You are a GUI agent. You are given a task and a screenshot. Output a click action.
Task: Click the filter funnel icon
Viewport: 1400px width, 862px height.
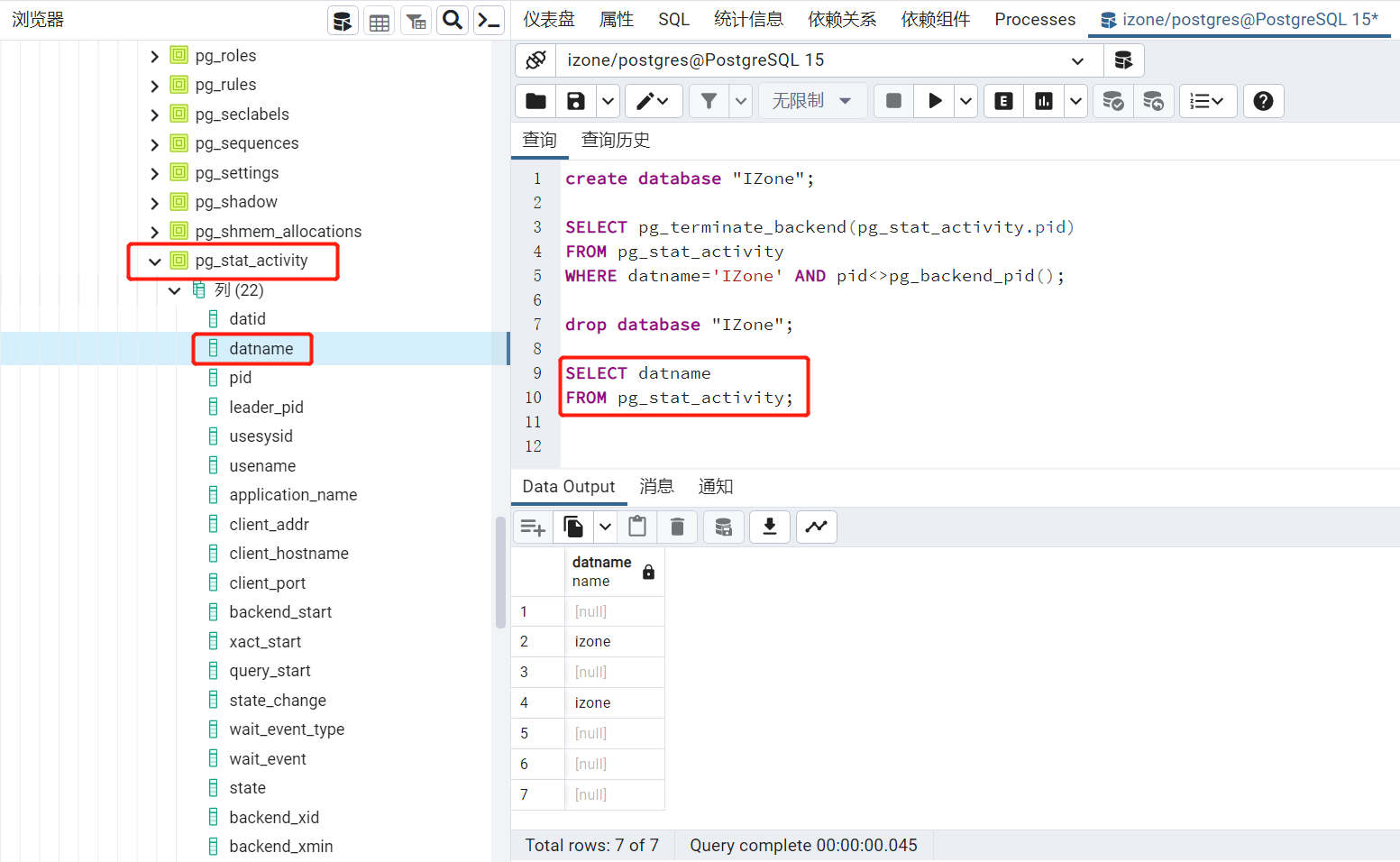(709, 101)
